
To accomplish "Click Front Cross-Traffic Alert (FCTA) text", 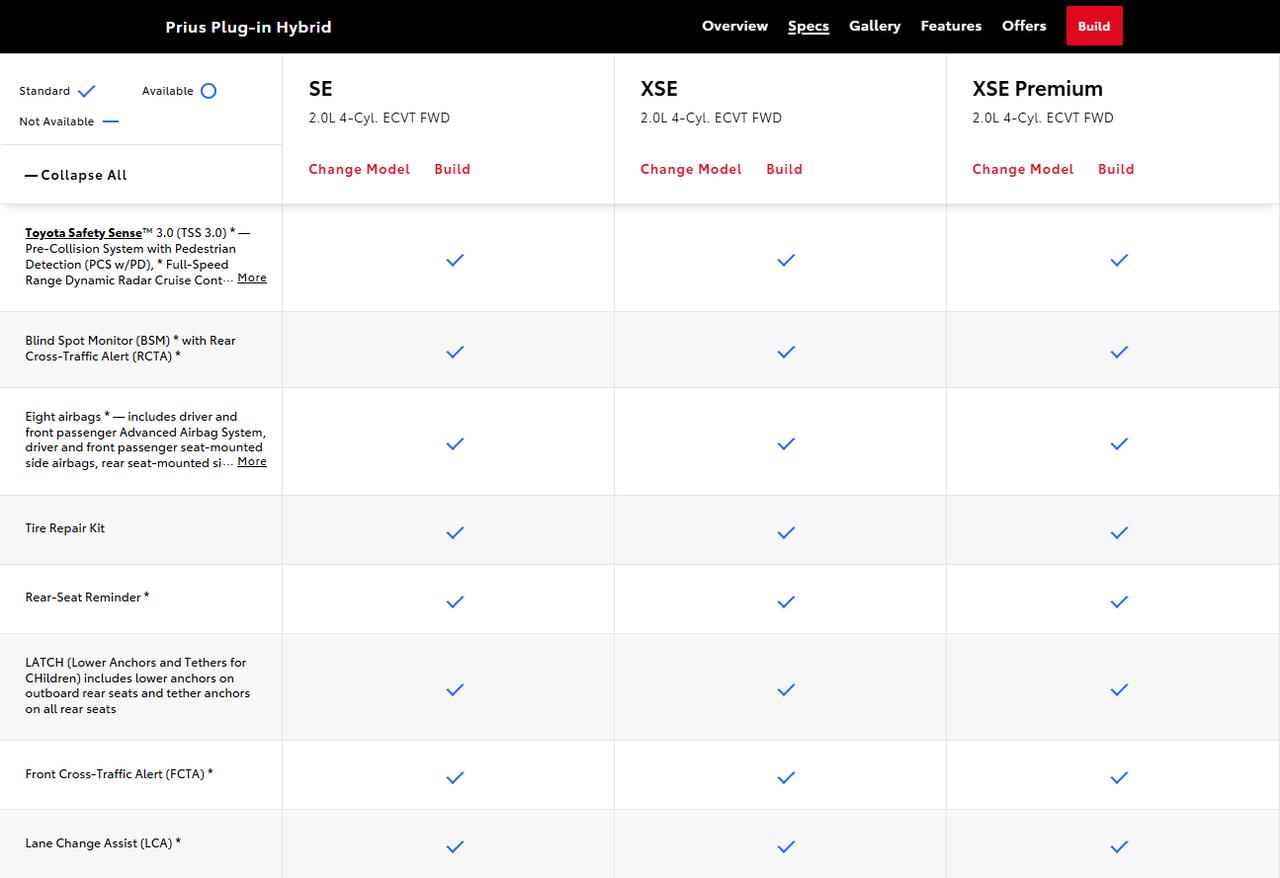I will 119,774.
